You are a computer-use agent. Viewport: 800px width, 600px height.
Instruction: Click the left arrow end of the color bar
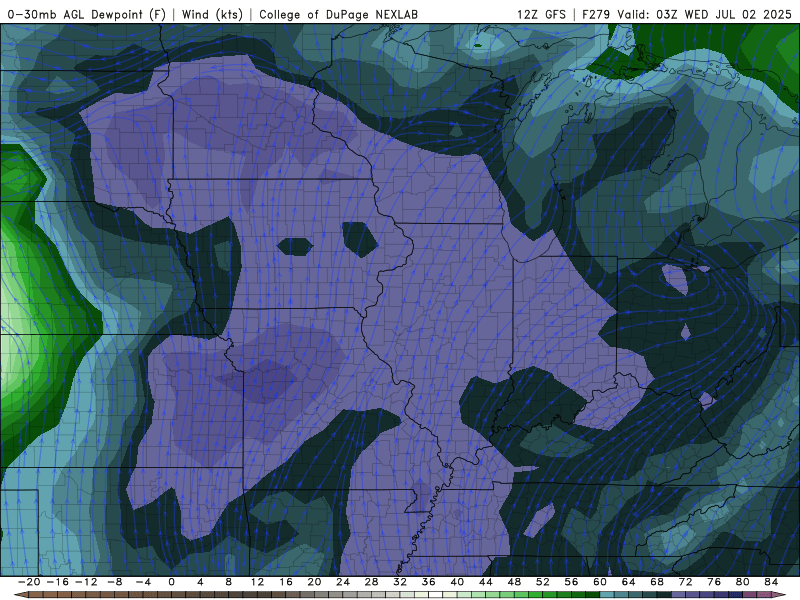tap(20, 595)
